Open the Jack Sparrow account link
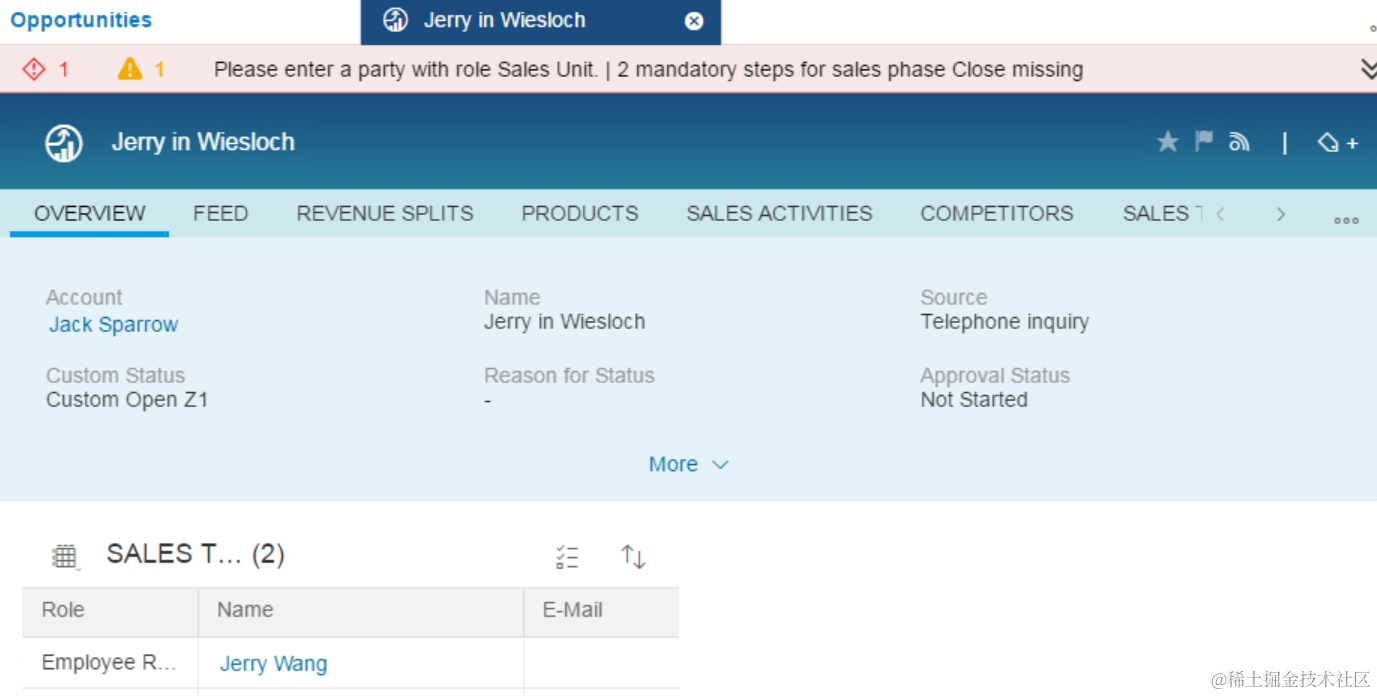This screenshot has height=696, width=1377. point(114,325)
